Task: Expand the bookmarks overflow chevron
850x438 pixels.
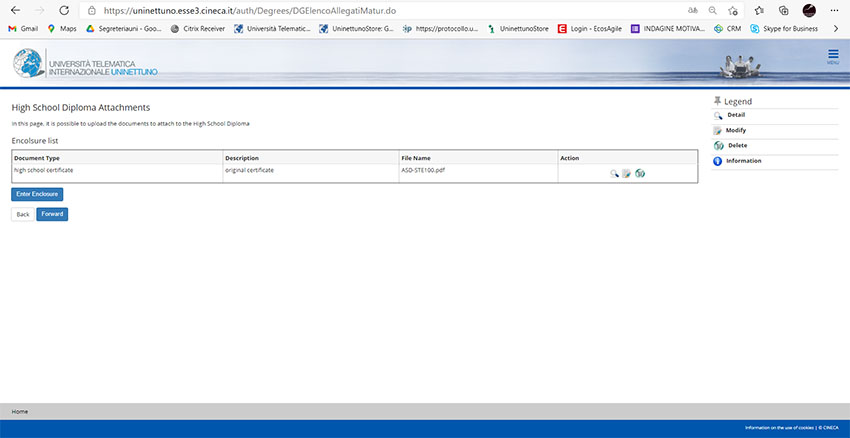Action: click(x=836, y=28)
